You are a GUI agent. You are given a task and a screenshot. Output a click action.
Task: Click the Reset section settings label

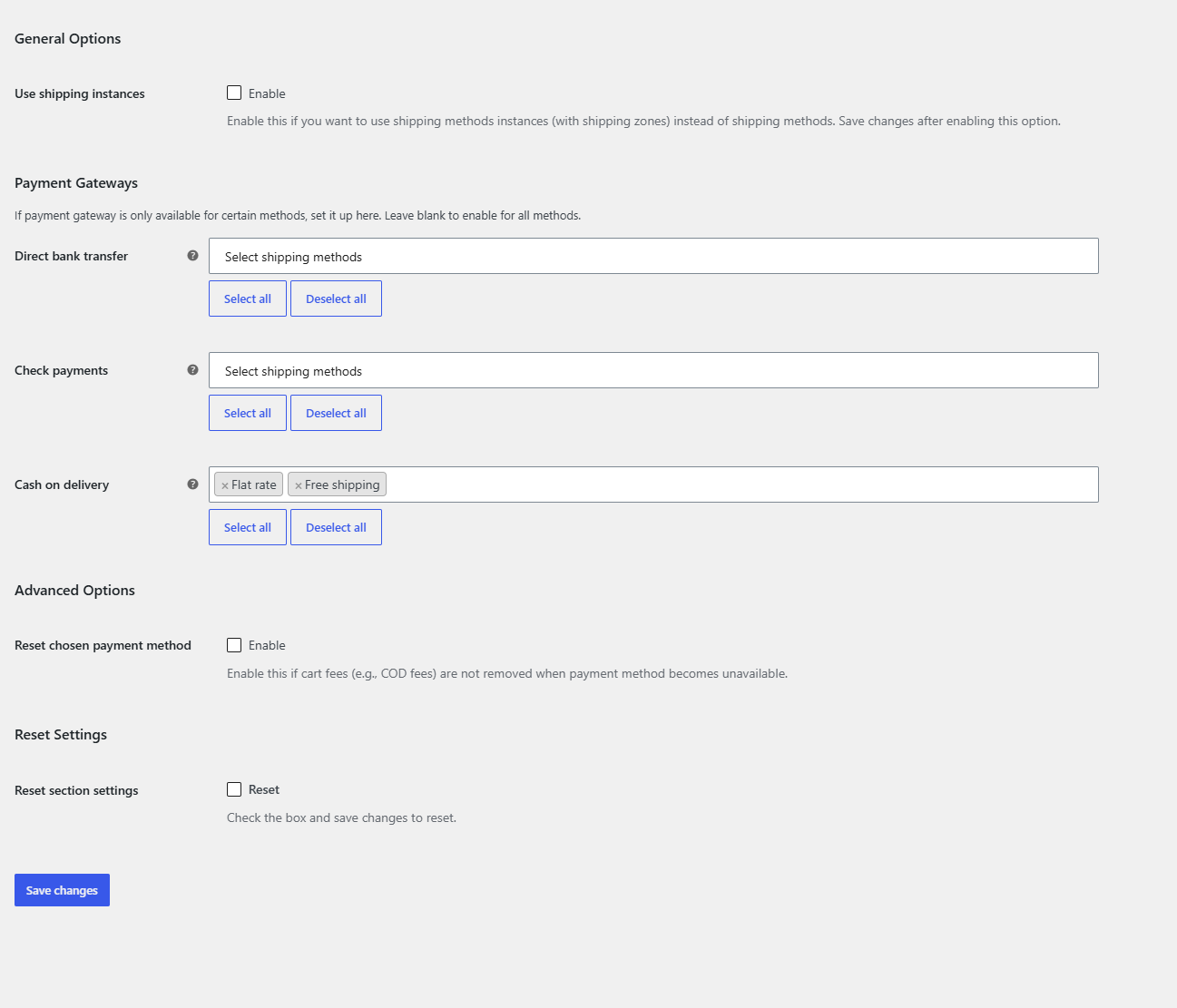tap(76, 790)
